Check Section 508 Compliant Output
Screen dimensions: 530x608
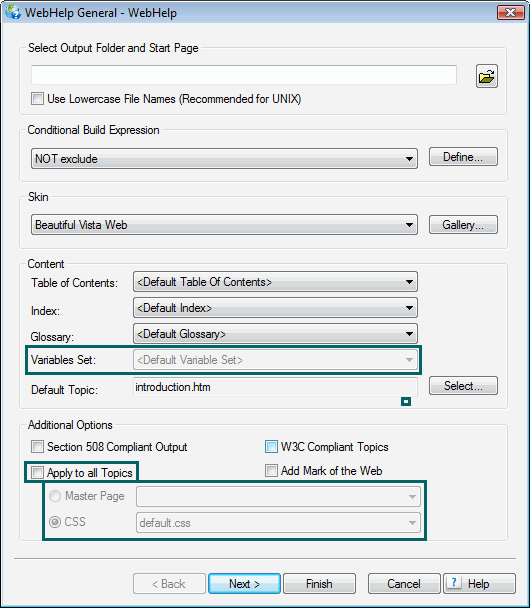click(37, 447)
